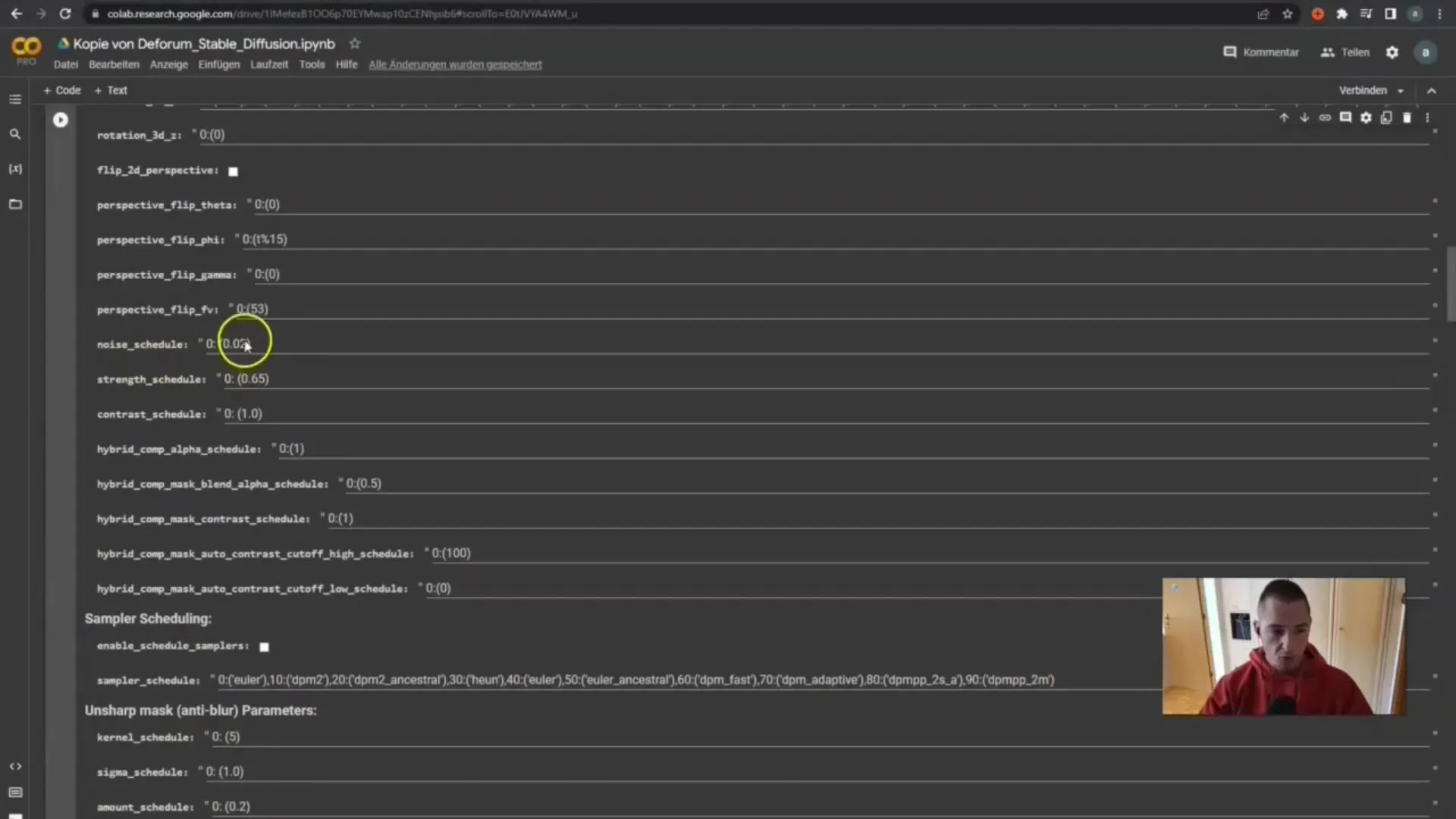The width and height of the screenshot is (1456, 819).
Task: Share this page from address bar icon
Action: 1263,14
